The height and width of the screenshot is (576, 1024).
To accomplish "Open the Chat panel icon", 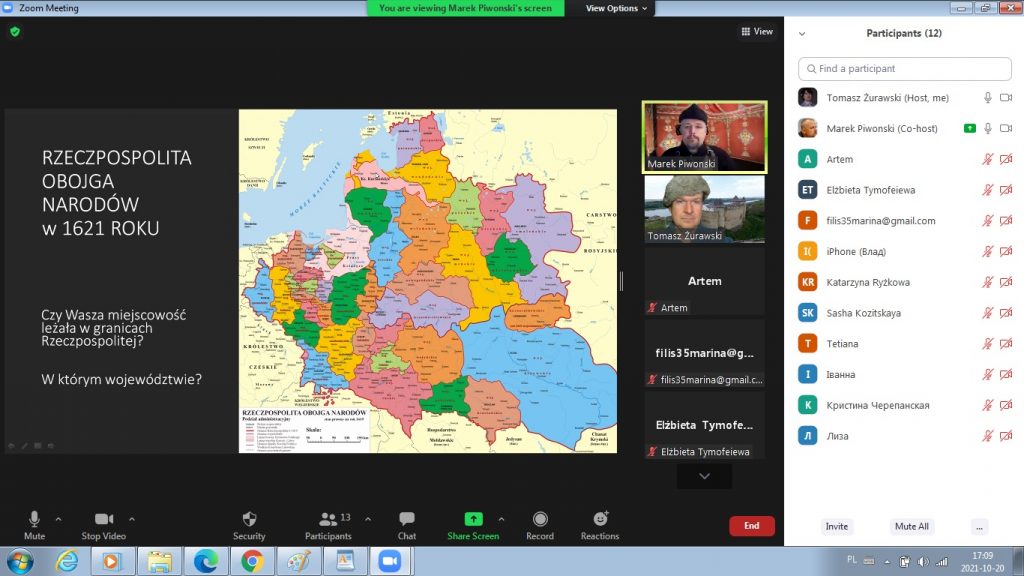I will pyautogui.click(x=407, y=519).
